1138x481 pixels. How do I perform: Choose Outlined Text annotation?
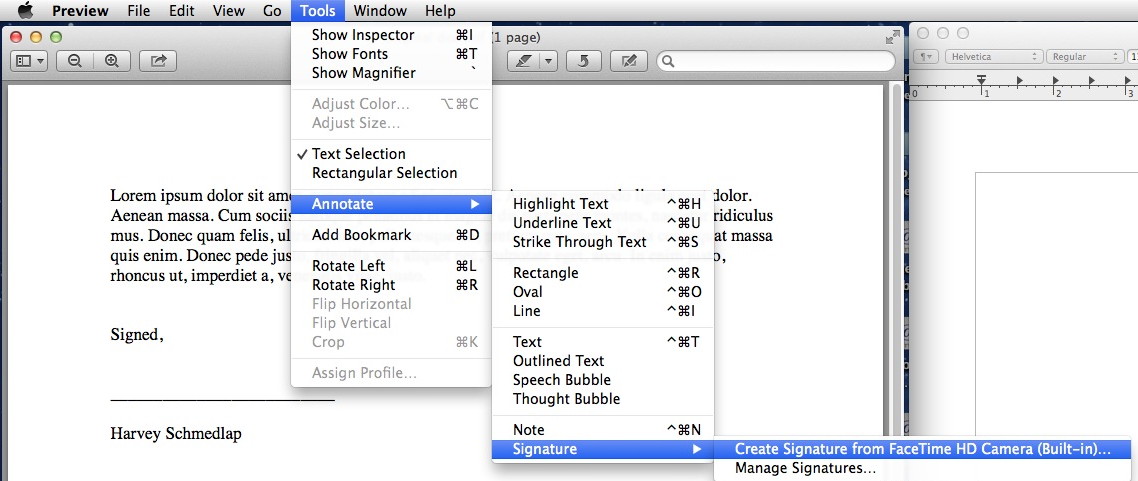(x=602, y=361)
